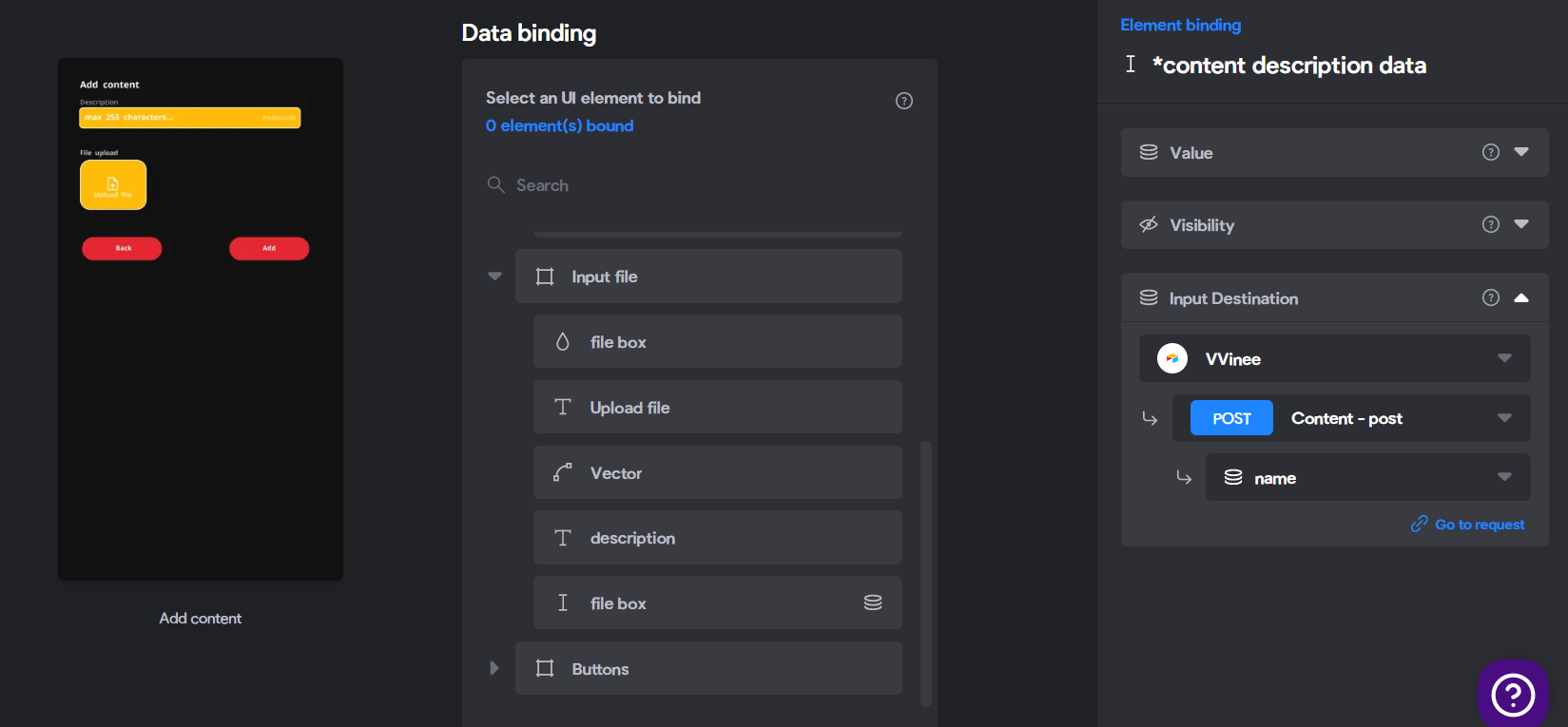Image resolution: width=1568 pixels, height=727 pixels.
Task: Select the description text element
Action: [718, 538]
